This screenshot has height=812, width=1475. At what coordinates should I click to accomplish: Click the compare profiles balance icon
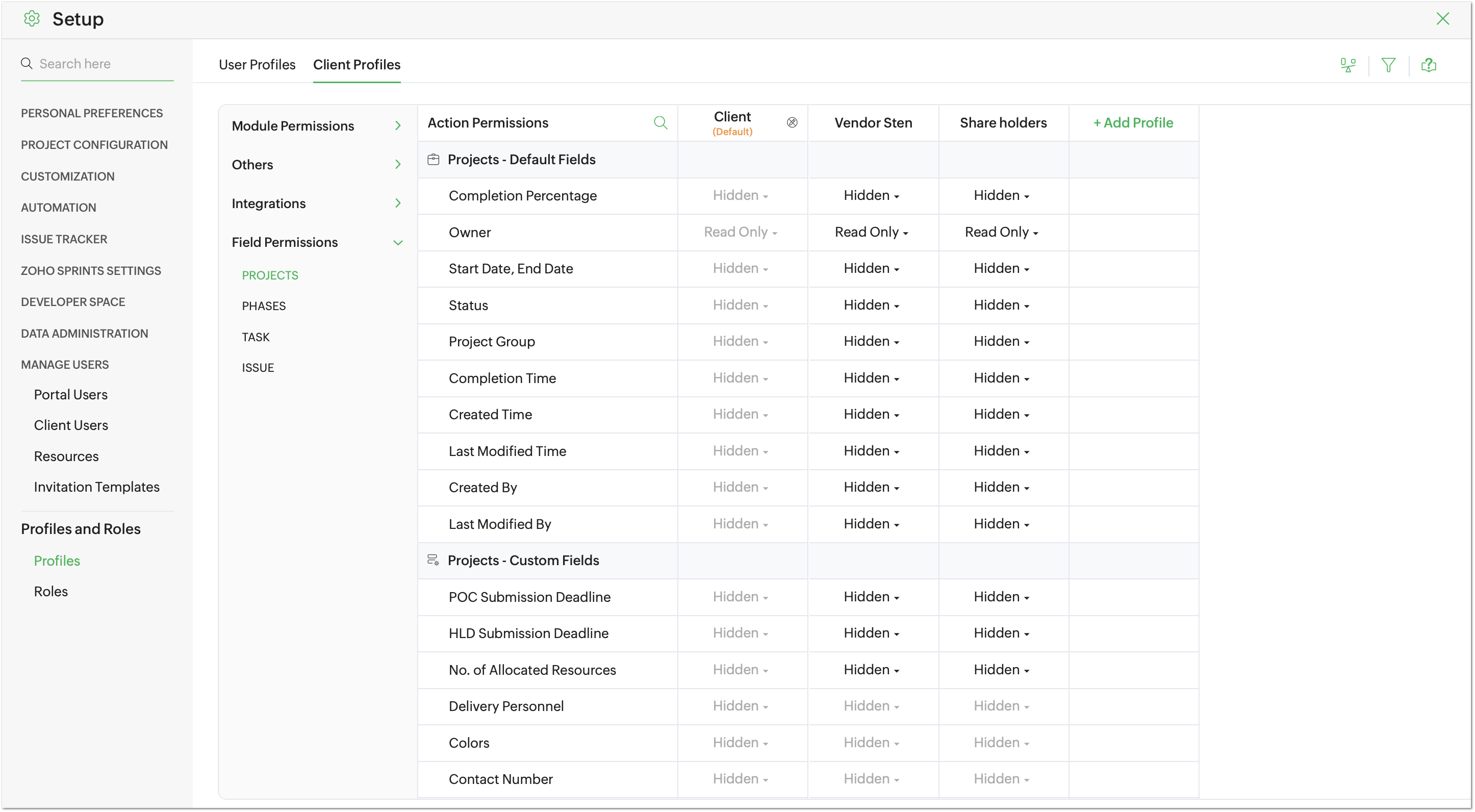point(1348,65)
